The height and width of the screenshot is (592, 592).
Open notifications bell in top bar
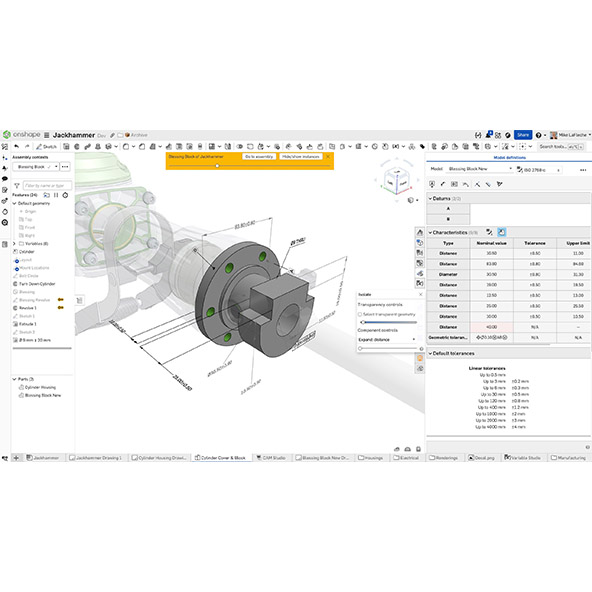[x=488, y=135]
